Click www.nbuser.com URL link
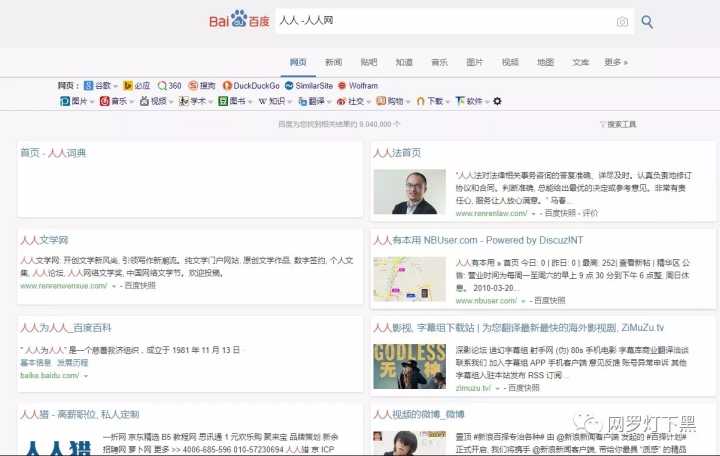This screenshot has height=456, width=720. click(x=486, y=301)
